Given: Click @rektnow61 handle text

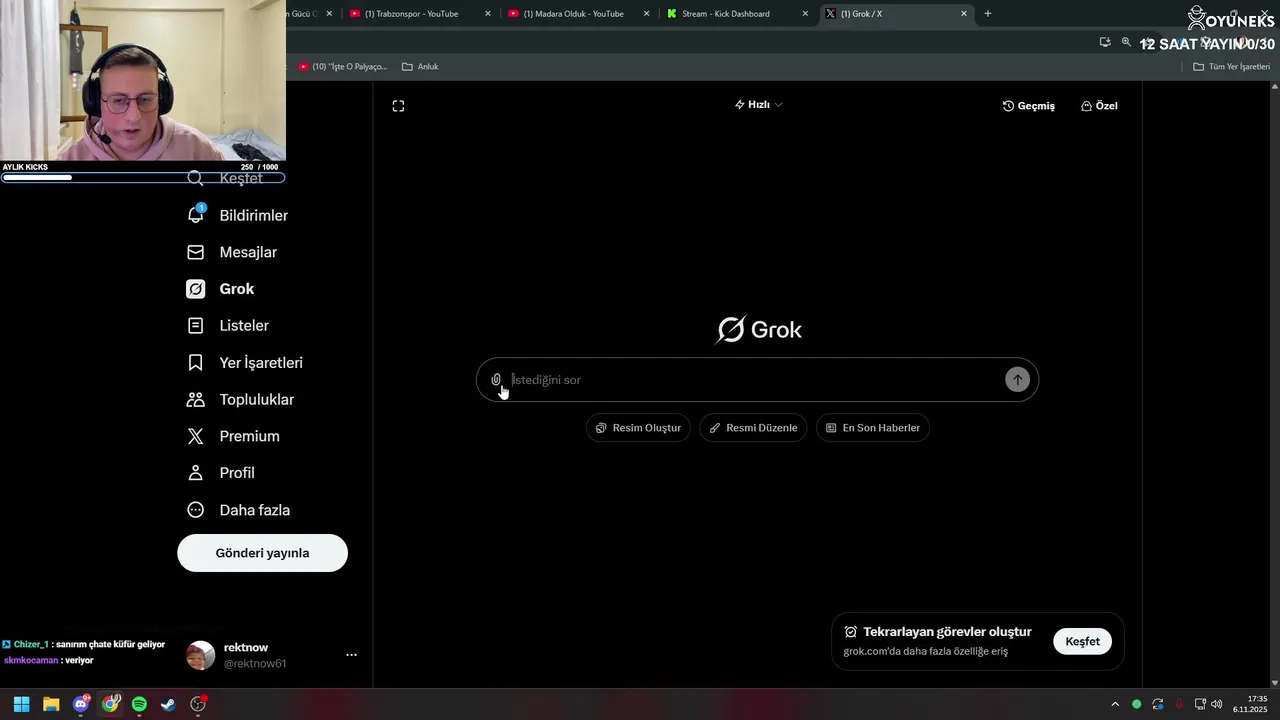Looking at the screenshot, I should pos(255,664).
